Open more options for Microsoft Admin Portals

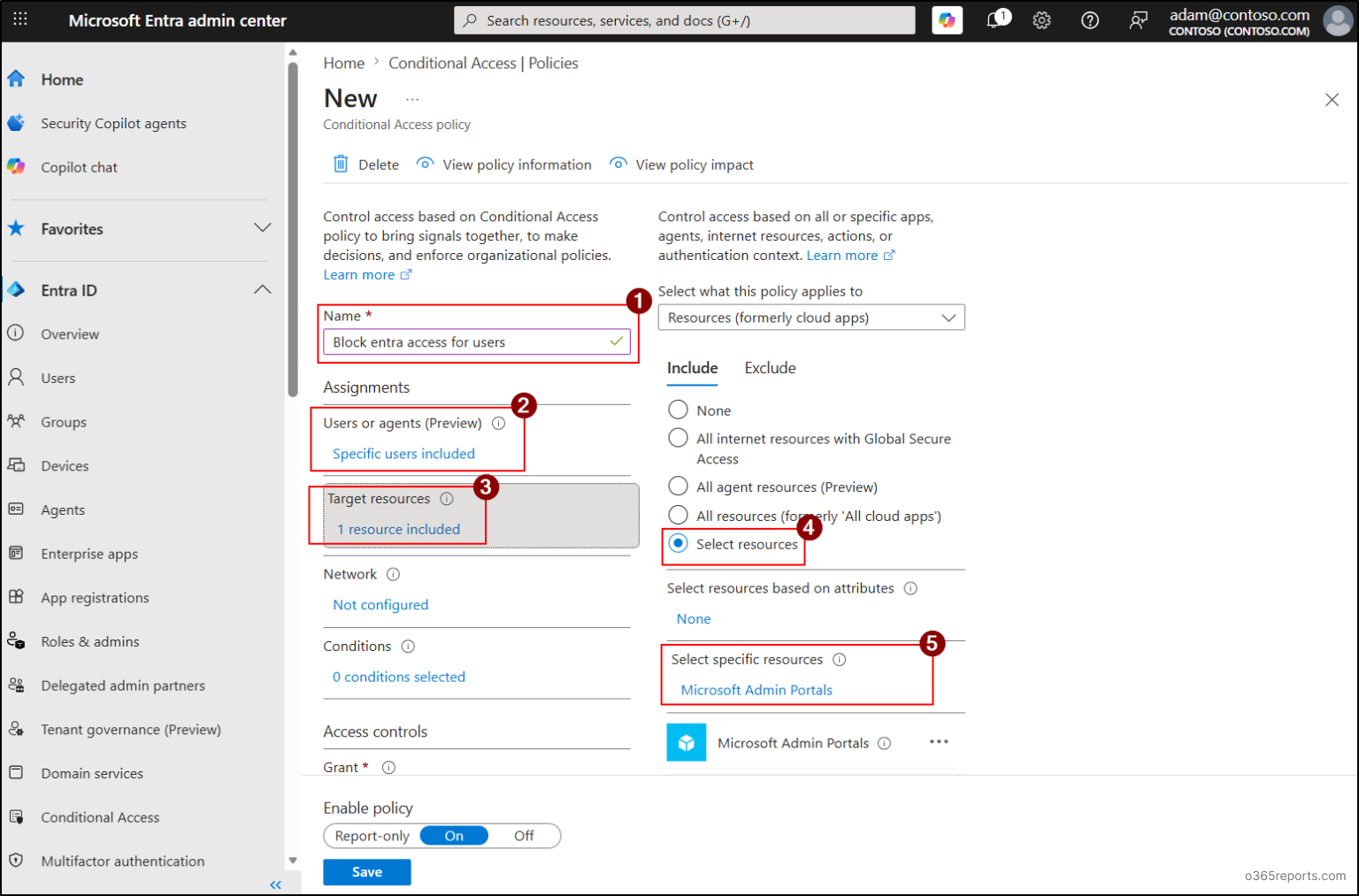(x=939, y=742)
